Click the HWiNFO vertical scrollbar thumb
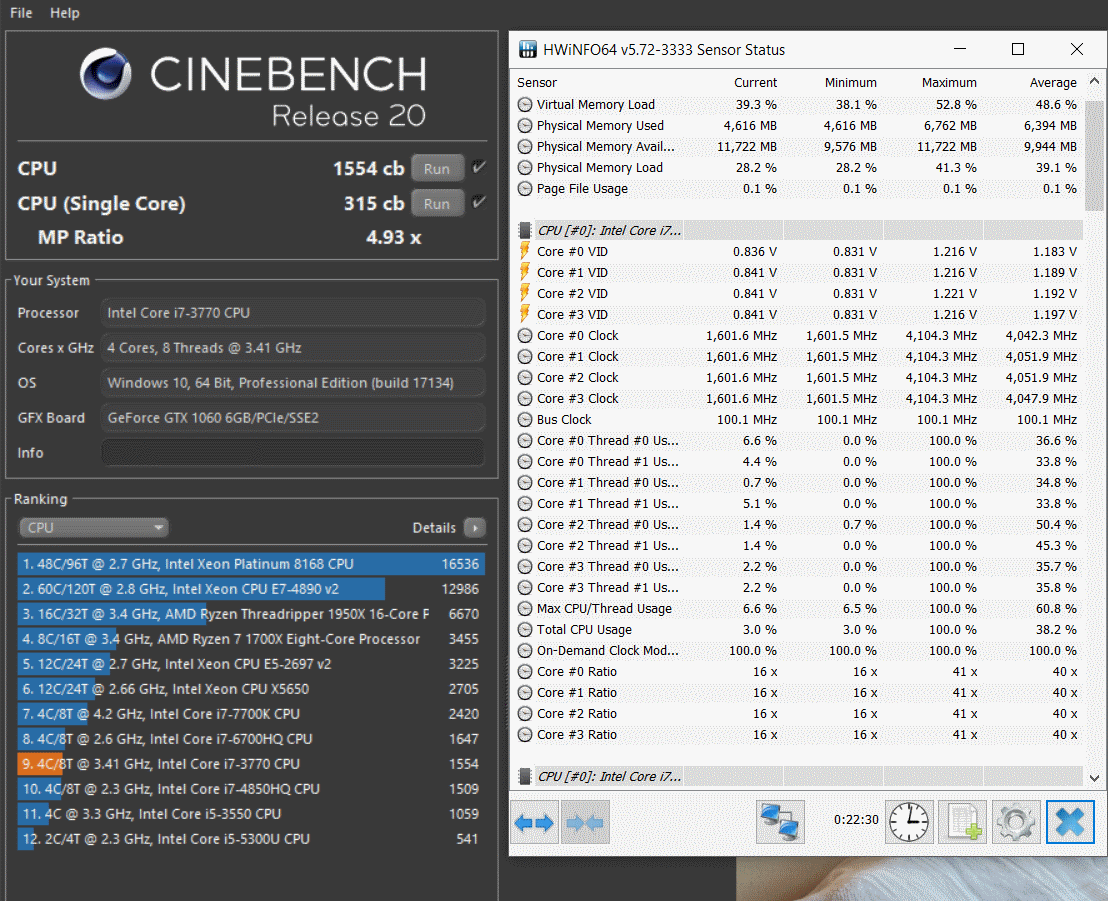 1094,153
